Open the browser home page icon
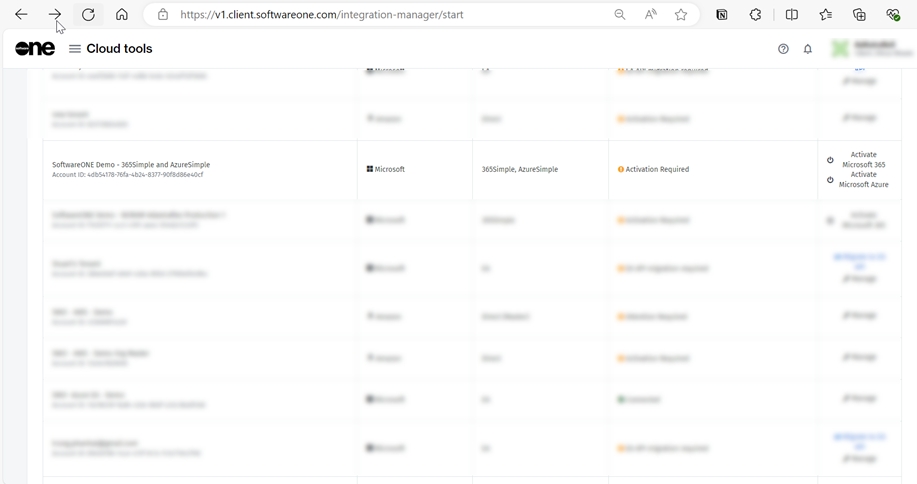The height and width of the screenshot is (484, 917). pyautogui.click(x=122, y=15)
